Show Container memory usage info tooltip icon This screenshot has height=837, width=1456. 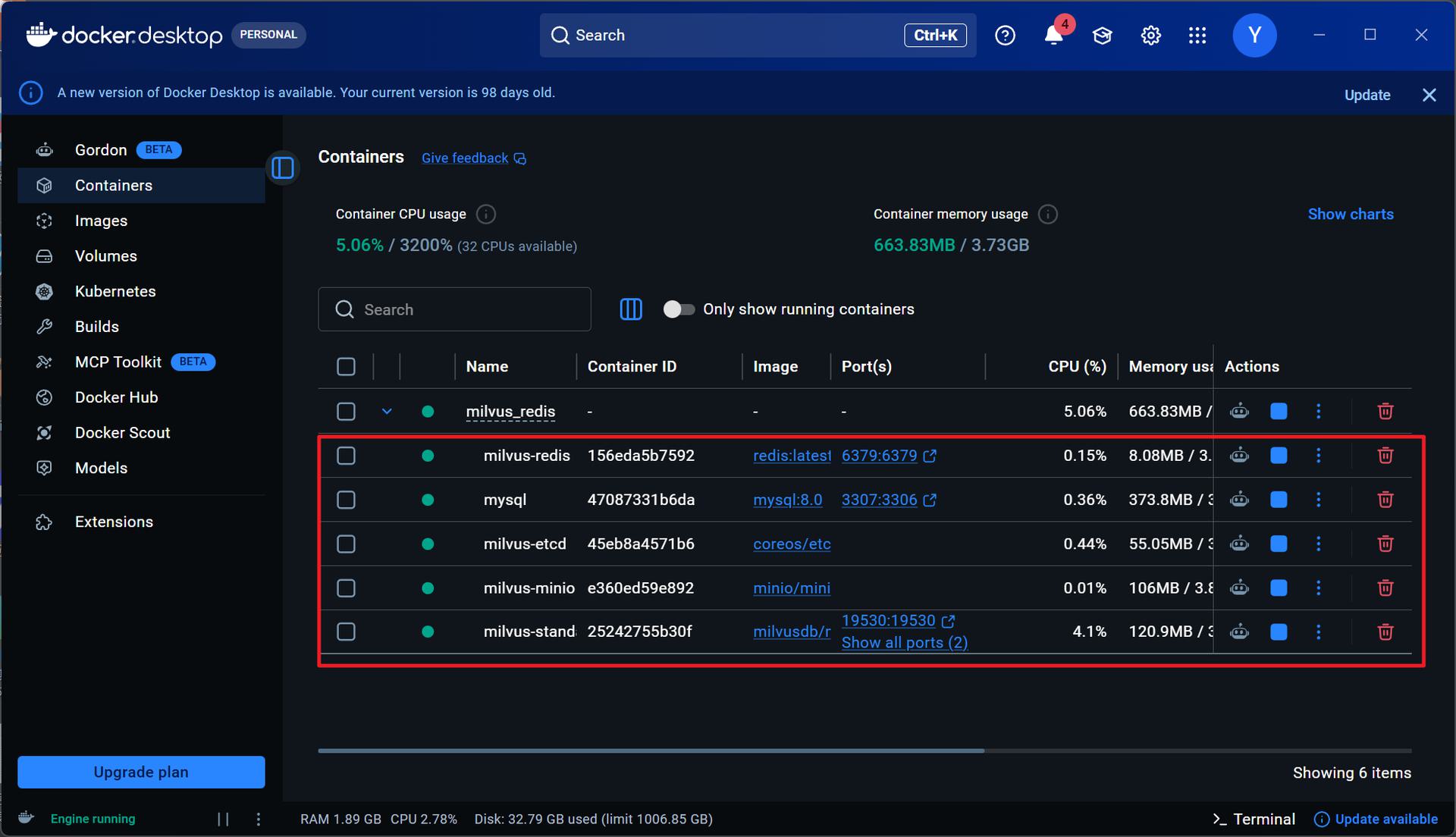1048,215
